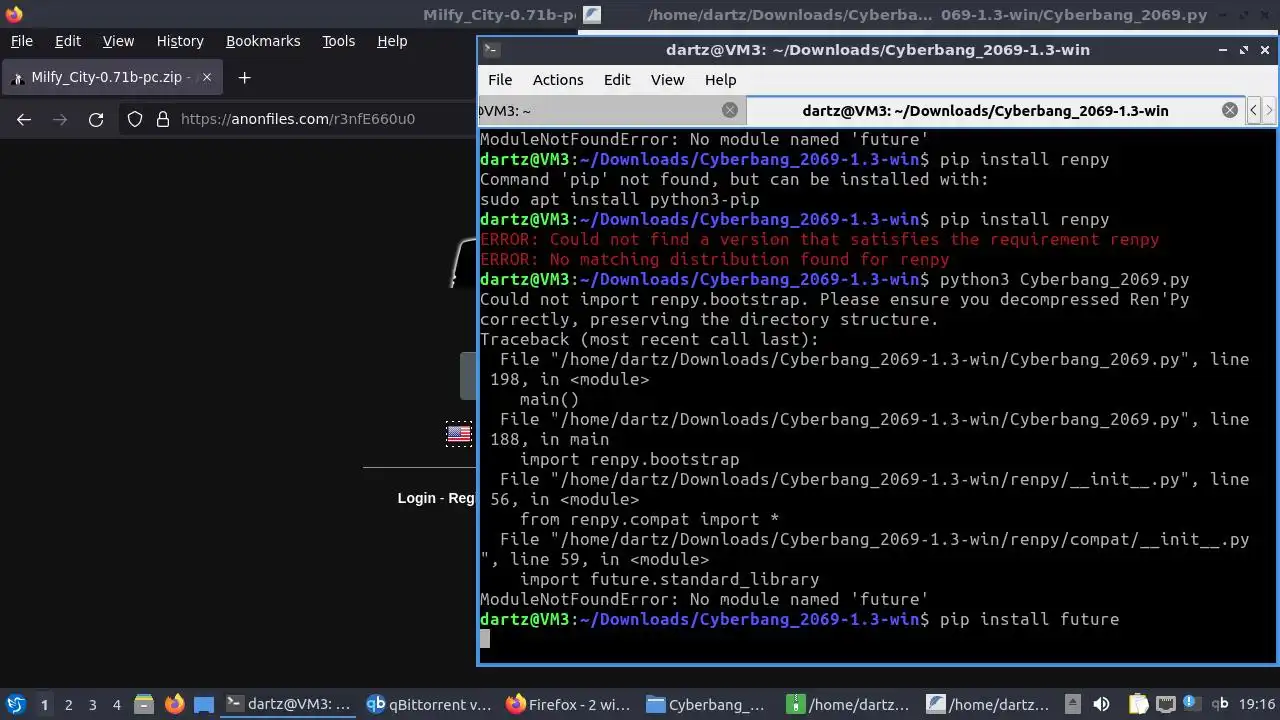
Task: Open the terminal View menu
Action: click(668, 80)
